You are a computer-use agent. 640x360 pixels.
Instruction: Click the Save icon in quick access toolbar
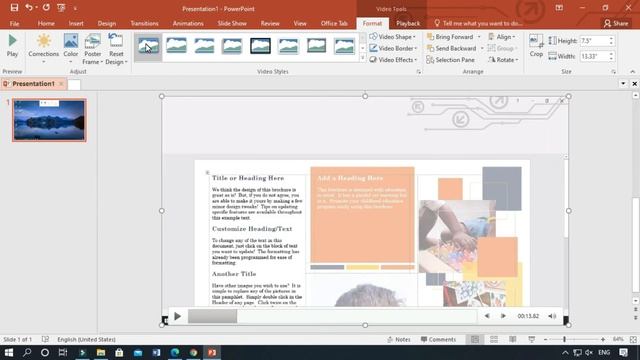[x=14, y=7]
